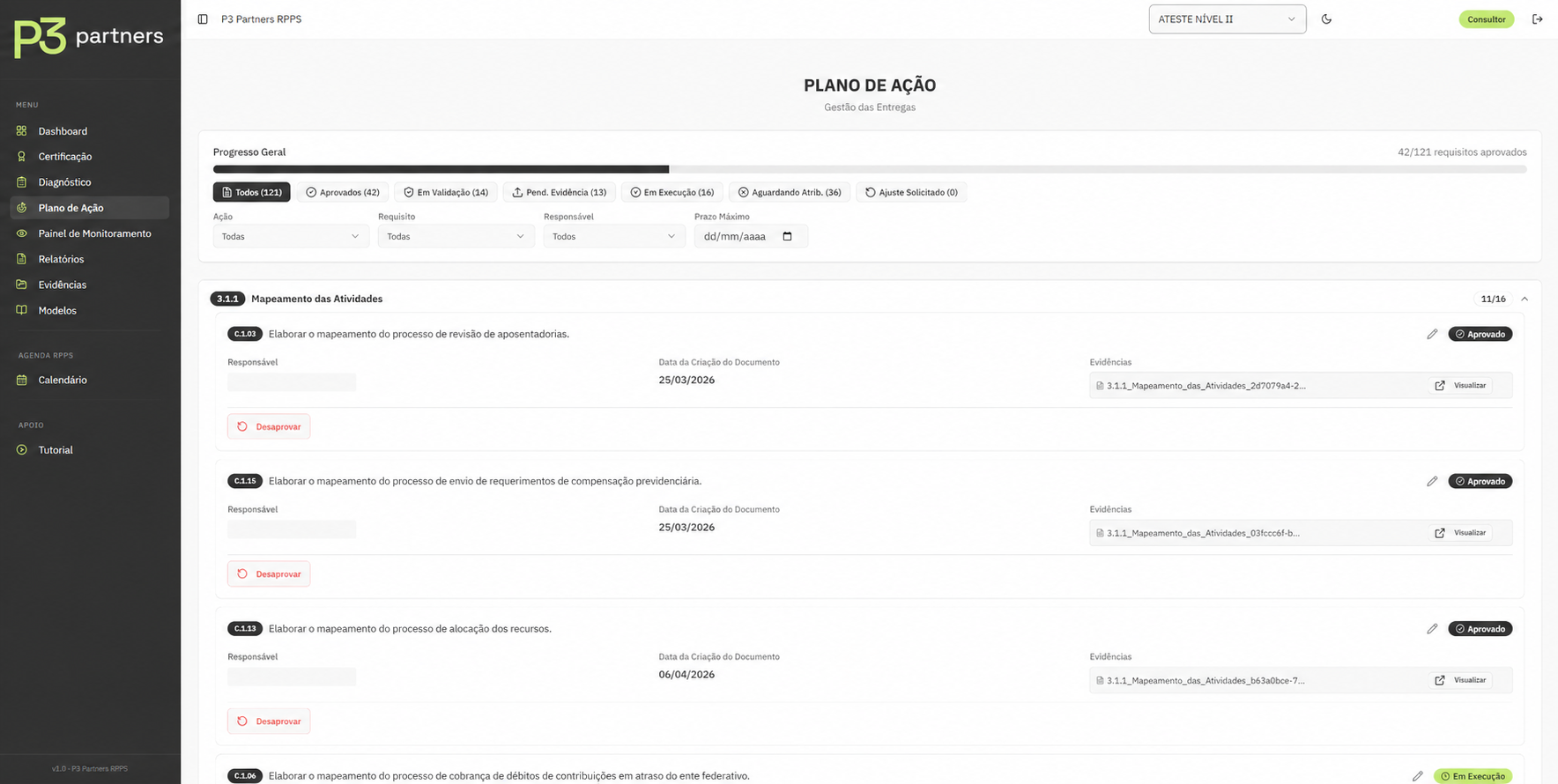Click Aprovado status of C.1.15
Viewport: 1558px width, 784px height.
pos(1480,481)
